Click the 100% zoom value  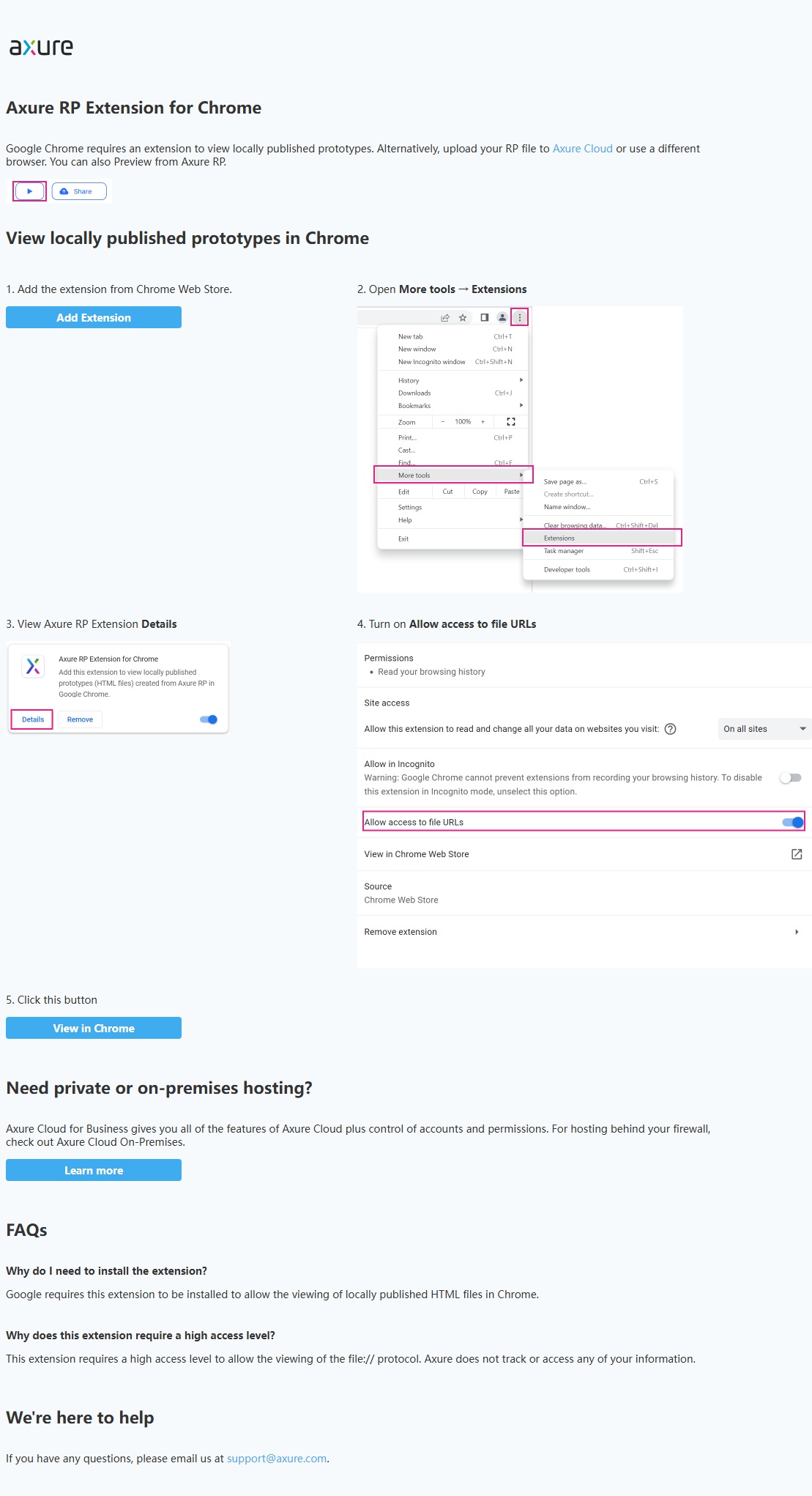click(x=463, y=422)
